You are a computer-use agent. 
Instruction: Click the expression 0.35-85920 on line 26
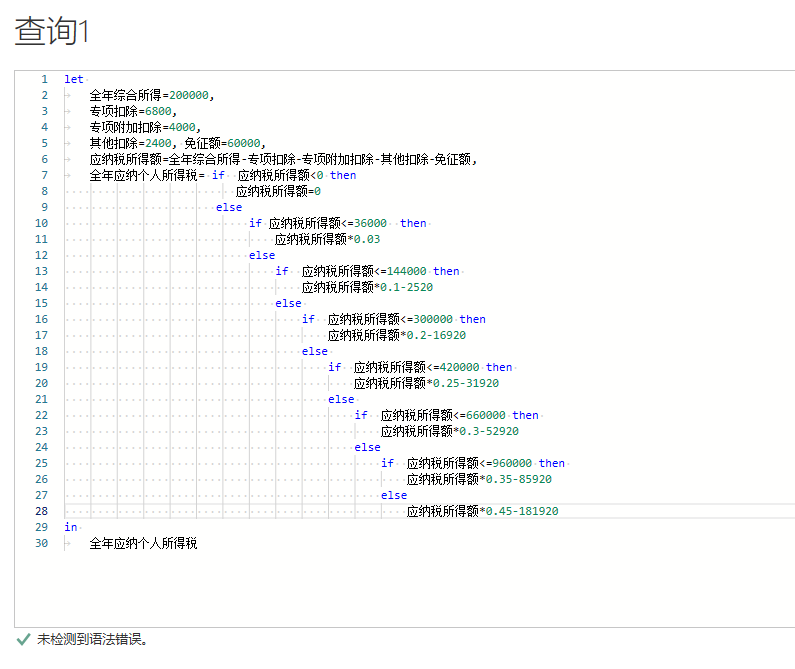coord(519,479)
